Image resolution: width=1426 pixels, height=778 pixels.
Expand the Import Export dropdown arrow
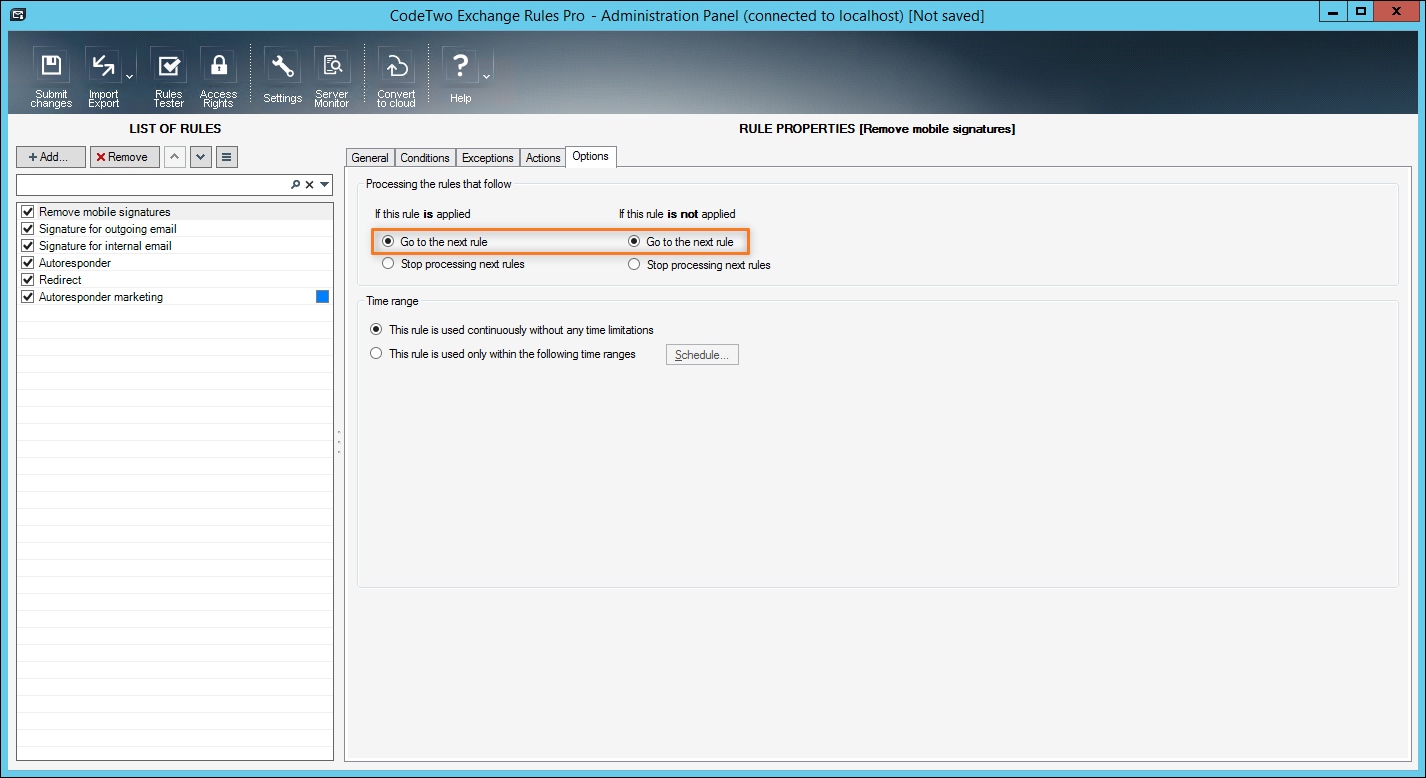pyautogui.click(x=130, y=76)
